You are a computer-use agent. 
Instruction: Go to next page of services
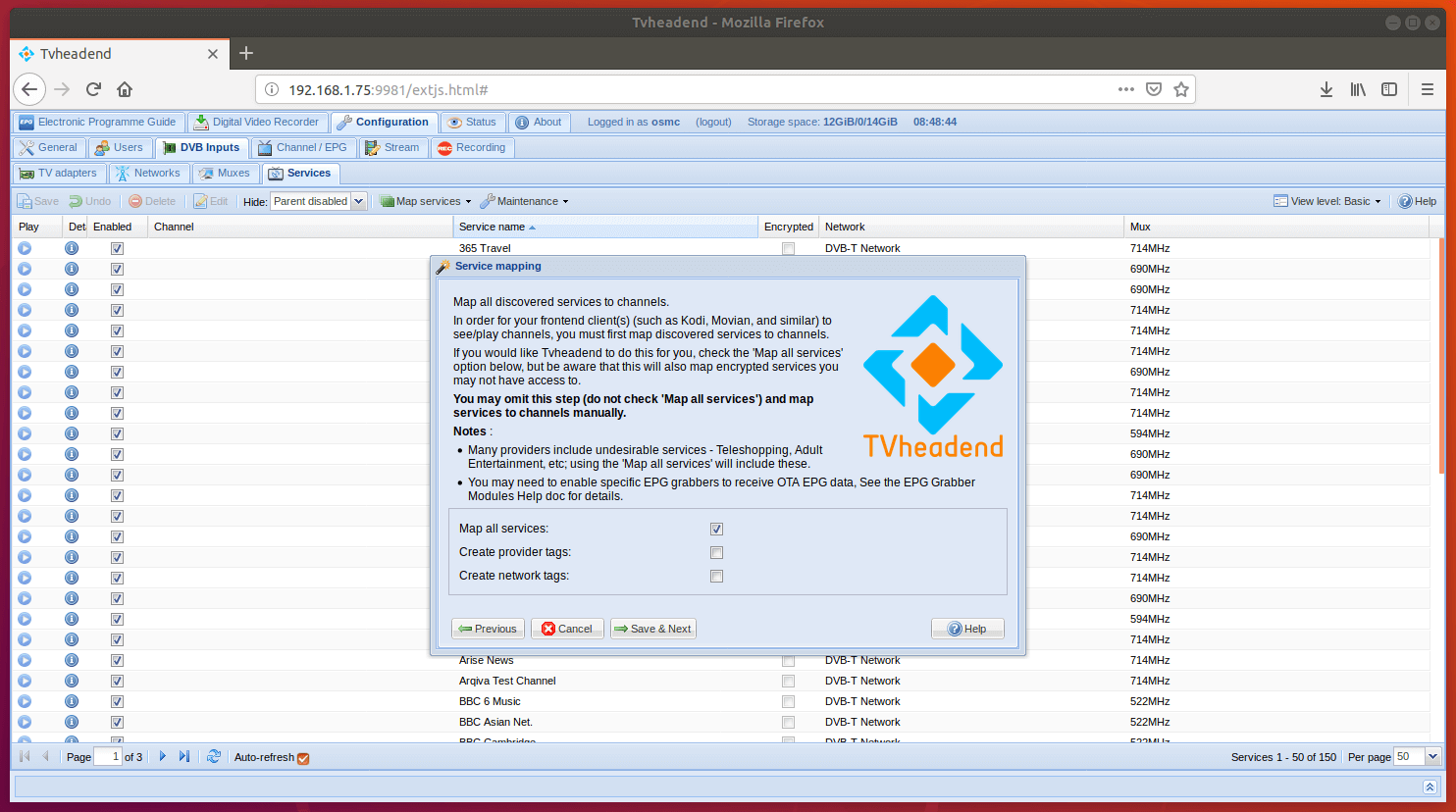(163, 756)
